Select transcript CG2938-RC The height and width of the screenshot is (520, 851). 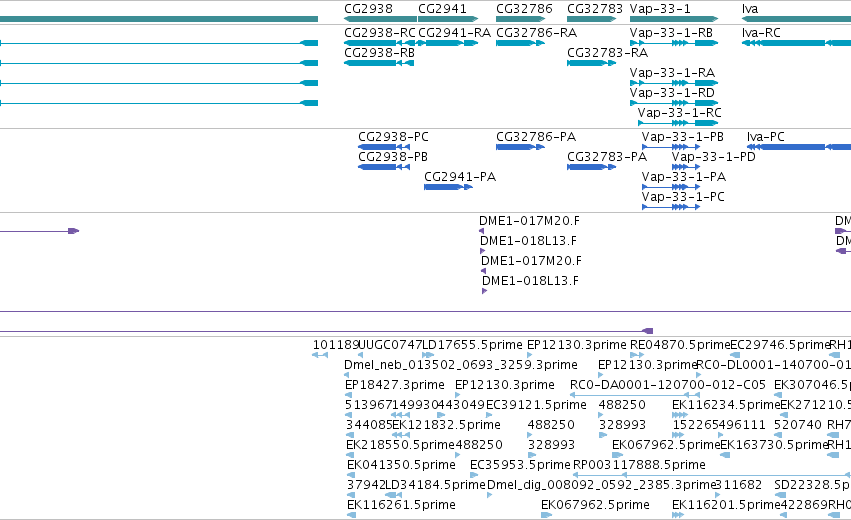point(380,43)
